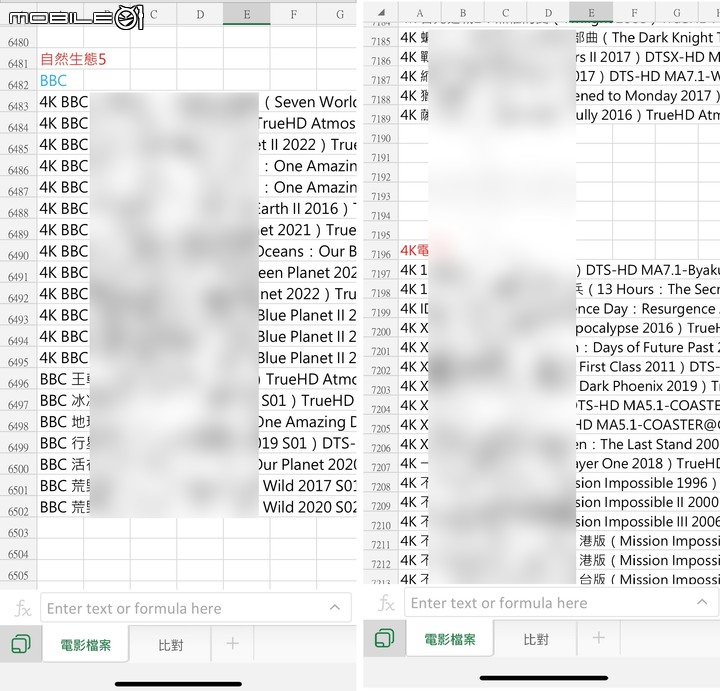Screen dimensions: 720x691
Task: Click the cell containing Seven Worlds
Action: pos(310,101)
